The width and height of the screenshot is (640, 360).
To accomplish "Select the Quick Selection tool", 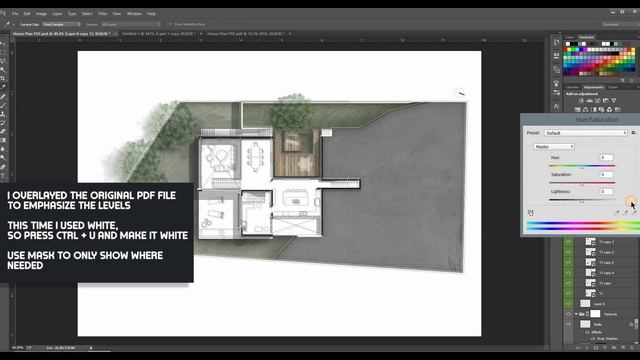I will 3,69.
